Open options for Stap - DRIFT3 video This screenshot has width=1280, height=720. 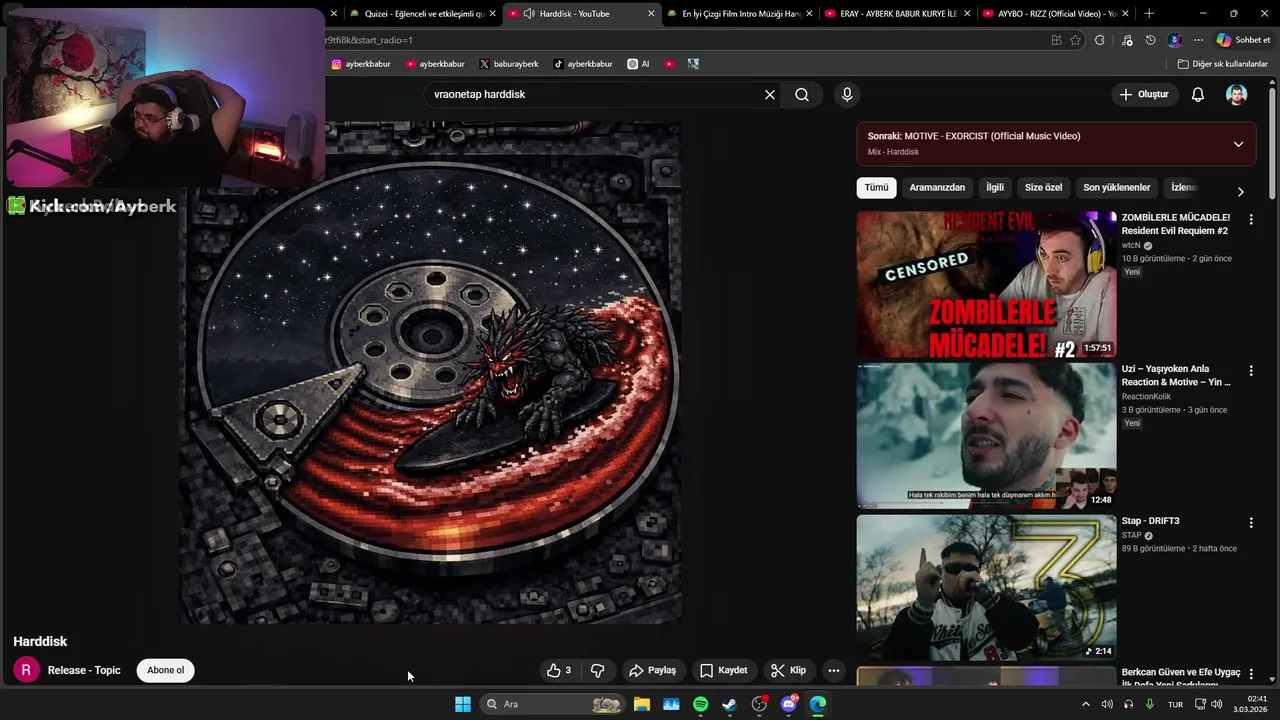point(1250,522)
